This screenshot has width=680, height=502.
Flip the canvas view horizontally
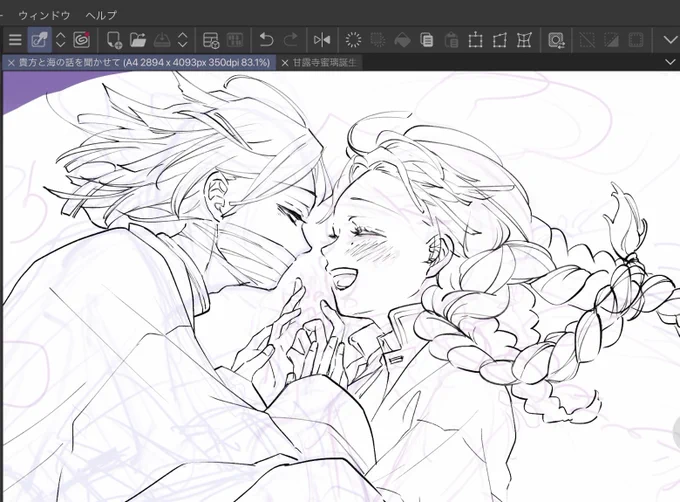(322, 40)
